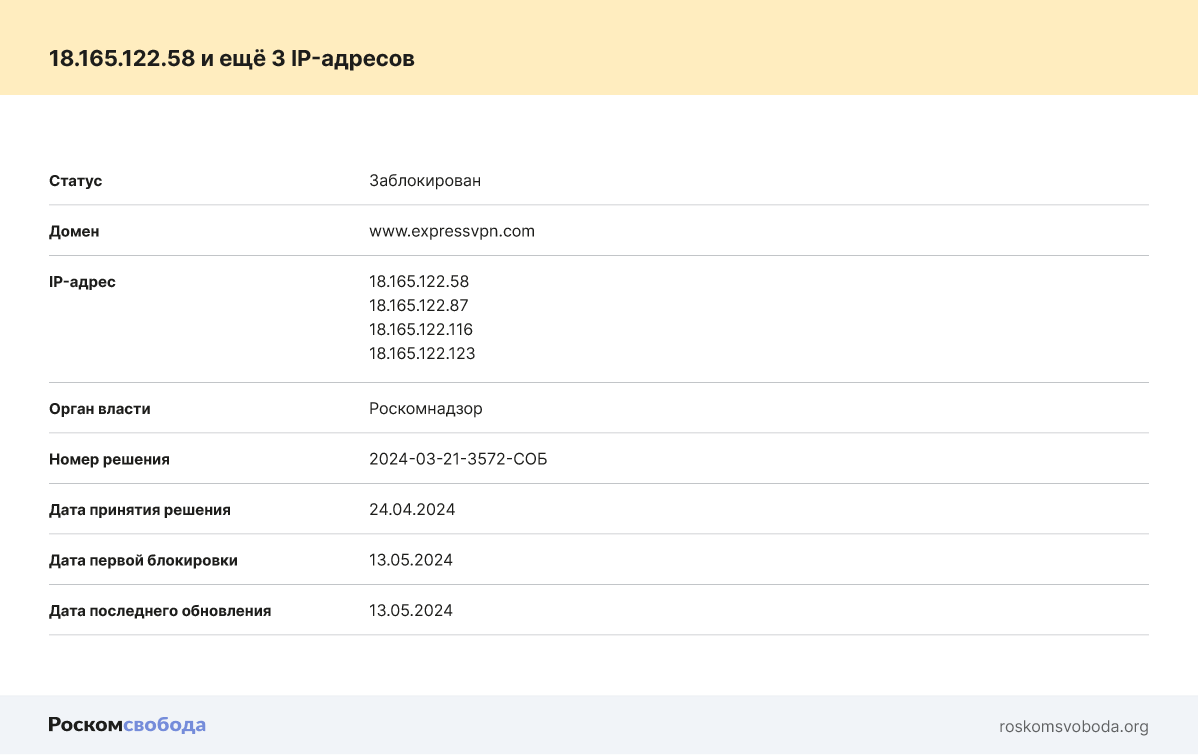Select the 'Номер решения' label
Viewport: 1198px width, 755px height.
[109, 459]
